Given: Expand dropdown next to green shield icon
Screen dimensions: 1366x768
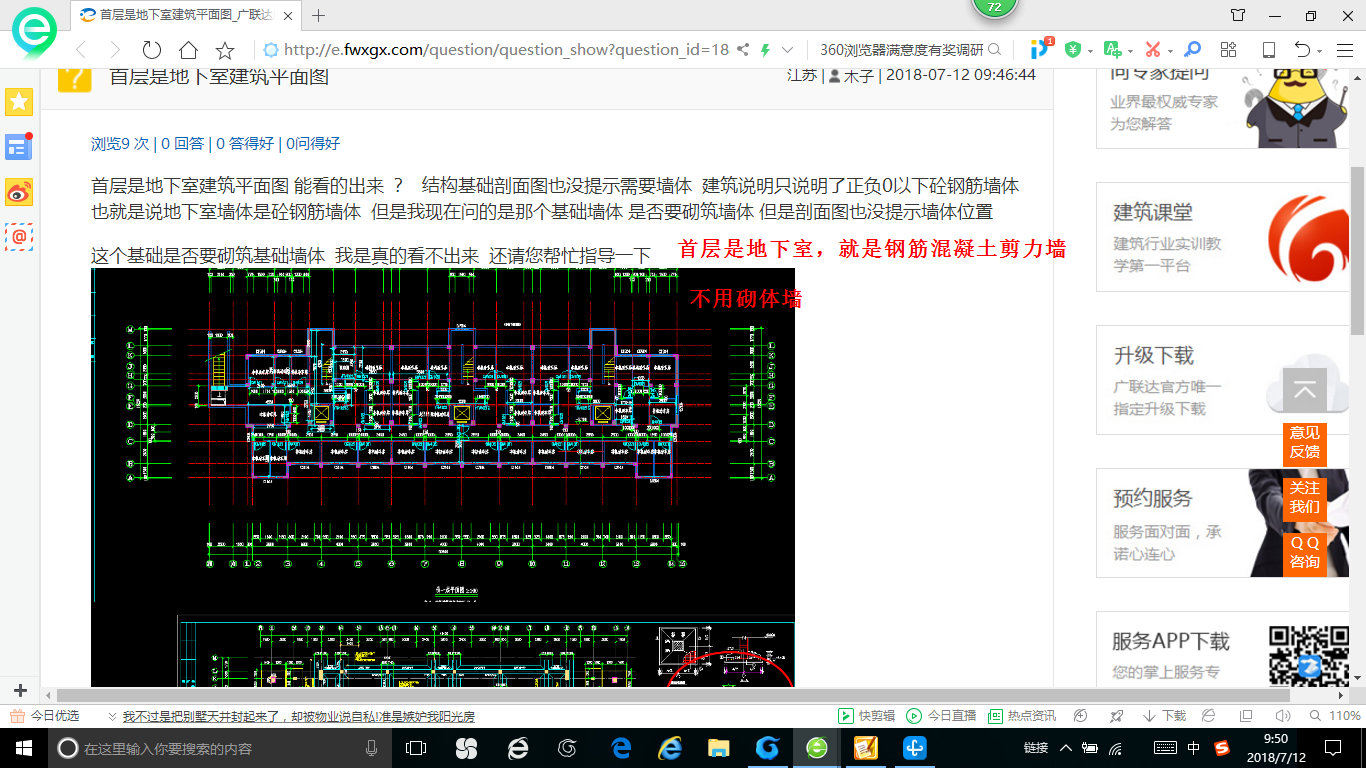Looking at the screenshot, I should pos(1089,51).
